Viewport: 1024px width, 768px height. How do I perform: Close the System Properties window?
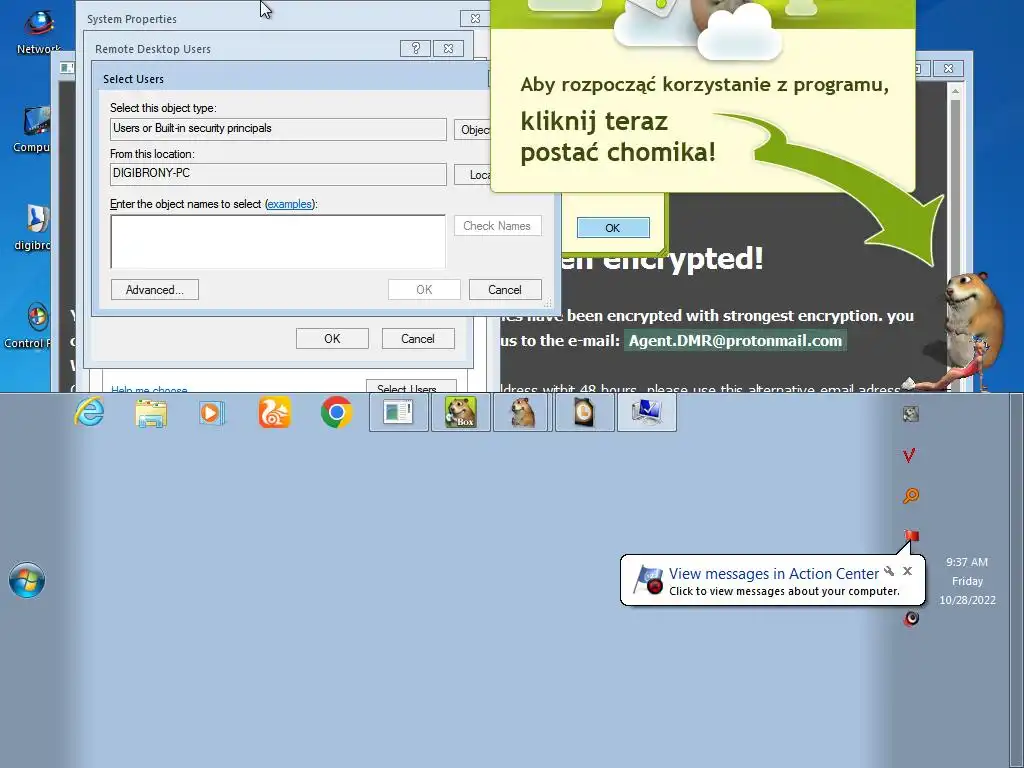click(475, 18)
